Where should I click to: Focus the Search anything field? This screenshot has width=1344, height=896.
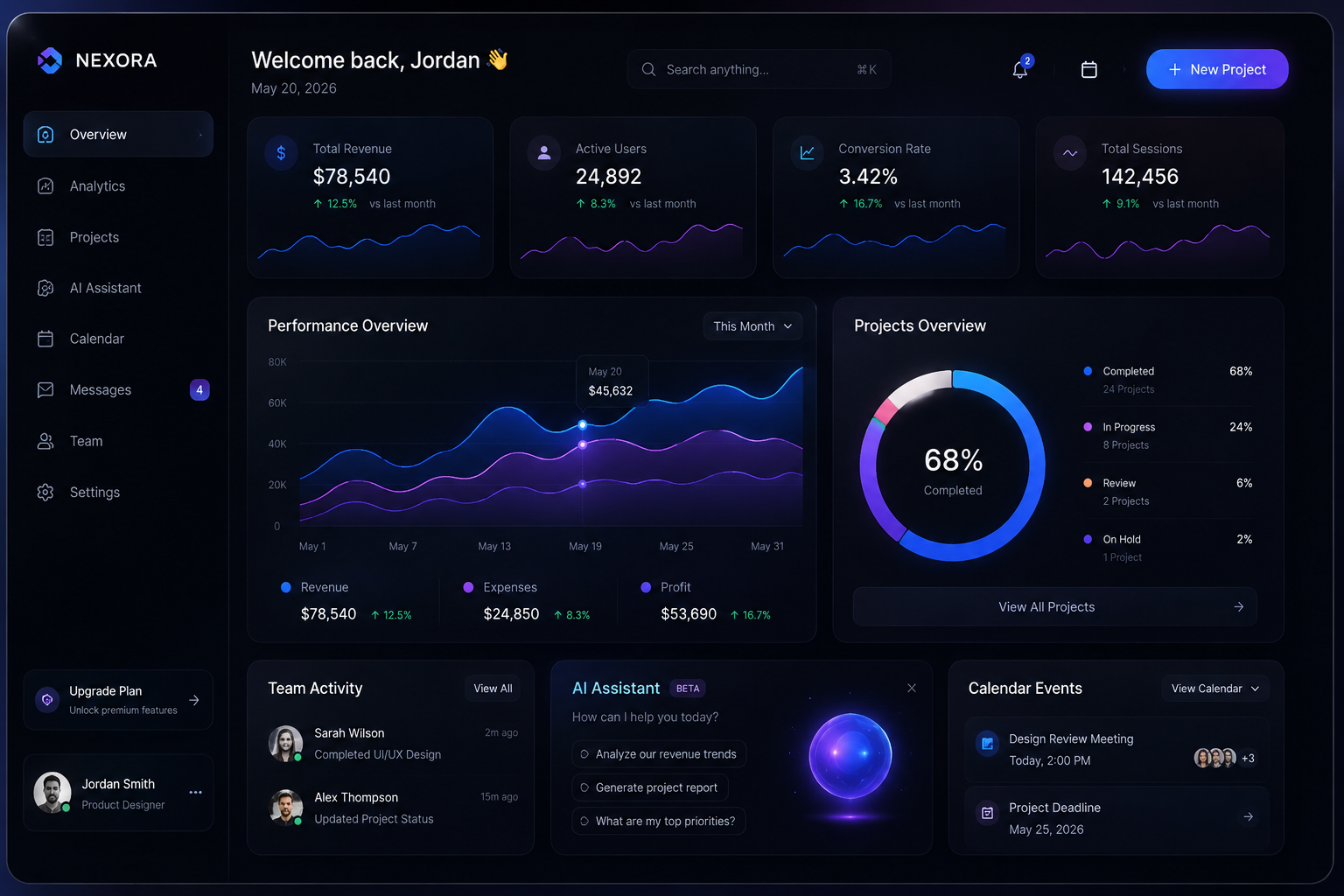pyautogui.click(x=759, y=69)
